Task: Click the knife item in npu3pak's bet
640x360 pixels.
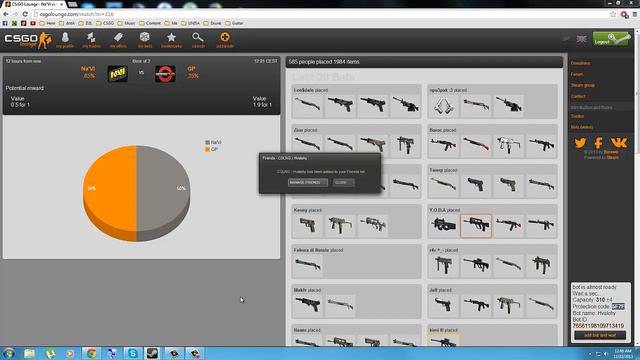Action: (443, 105)
